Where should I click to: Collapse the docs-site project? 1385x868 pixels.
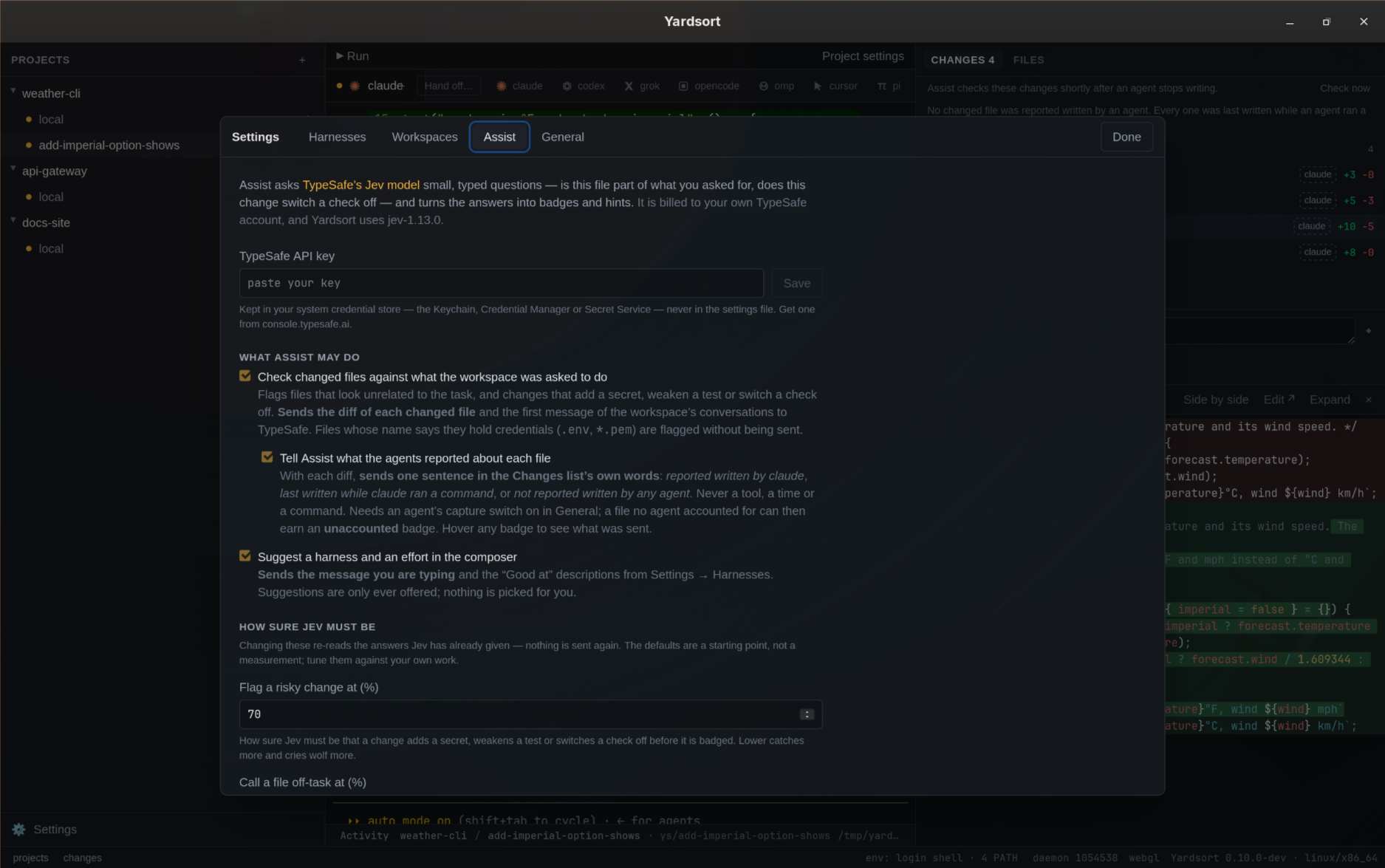click(x=13, y=221)
